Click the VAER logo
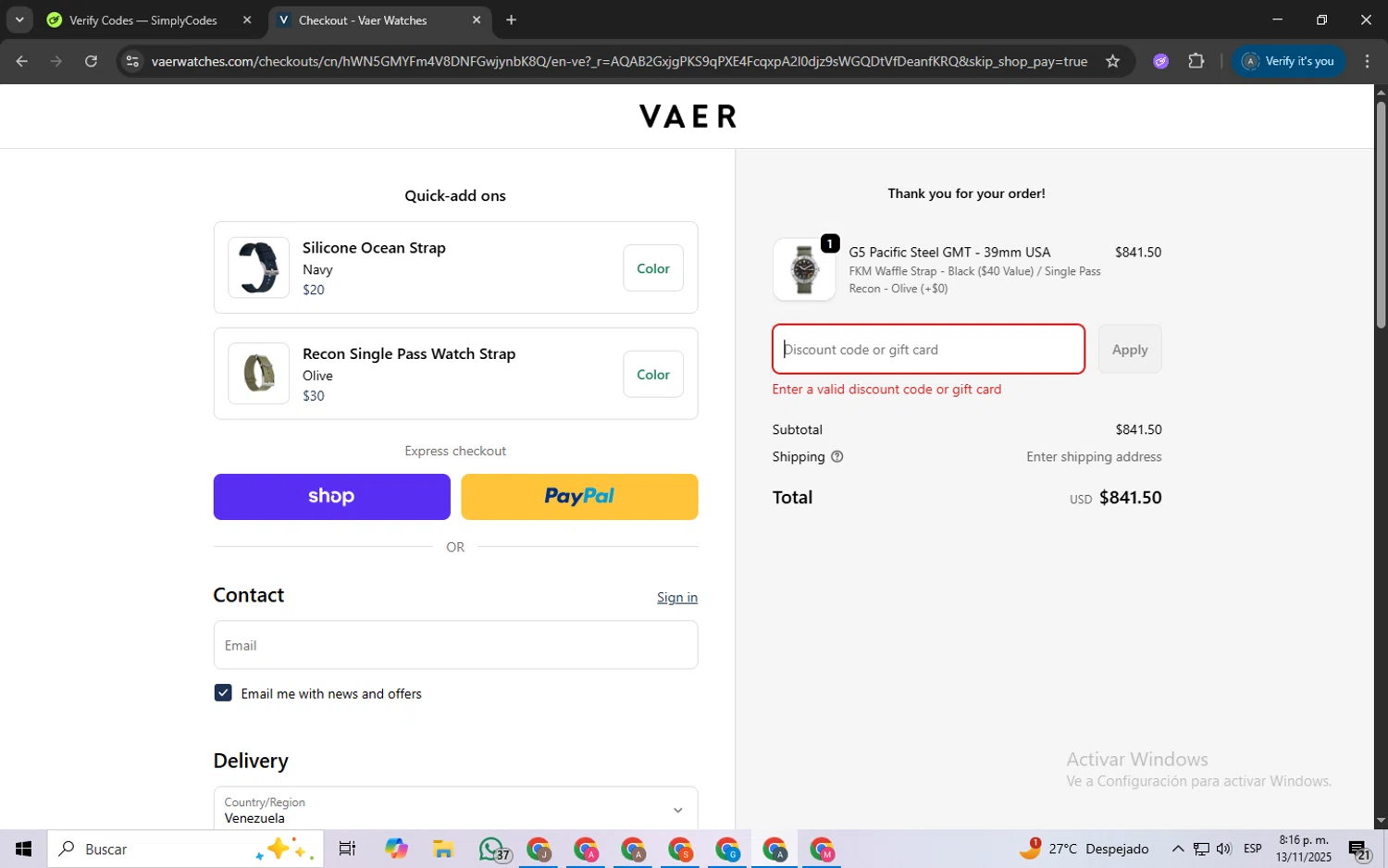Screen dimensions: 1388x868 coord(688,116)
